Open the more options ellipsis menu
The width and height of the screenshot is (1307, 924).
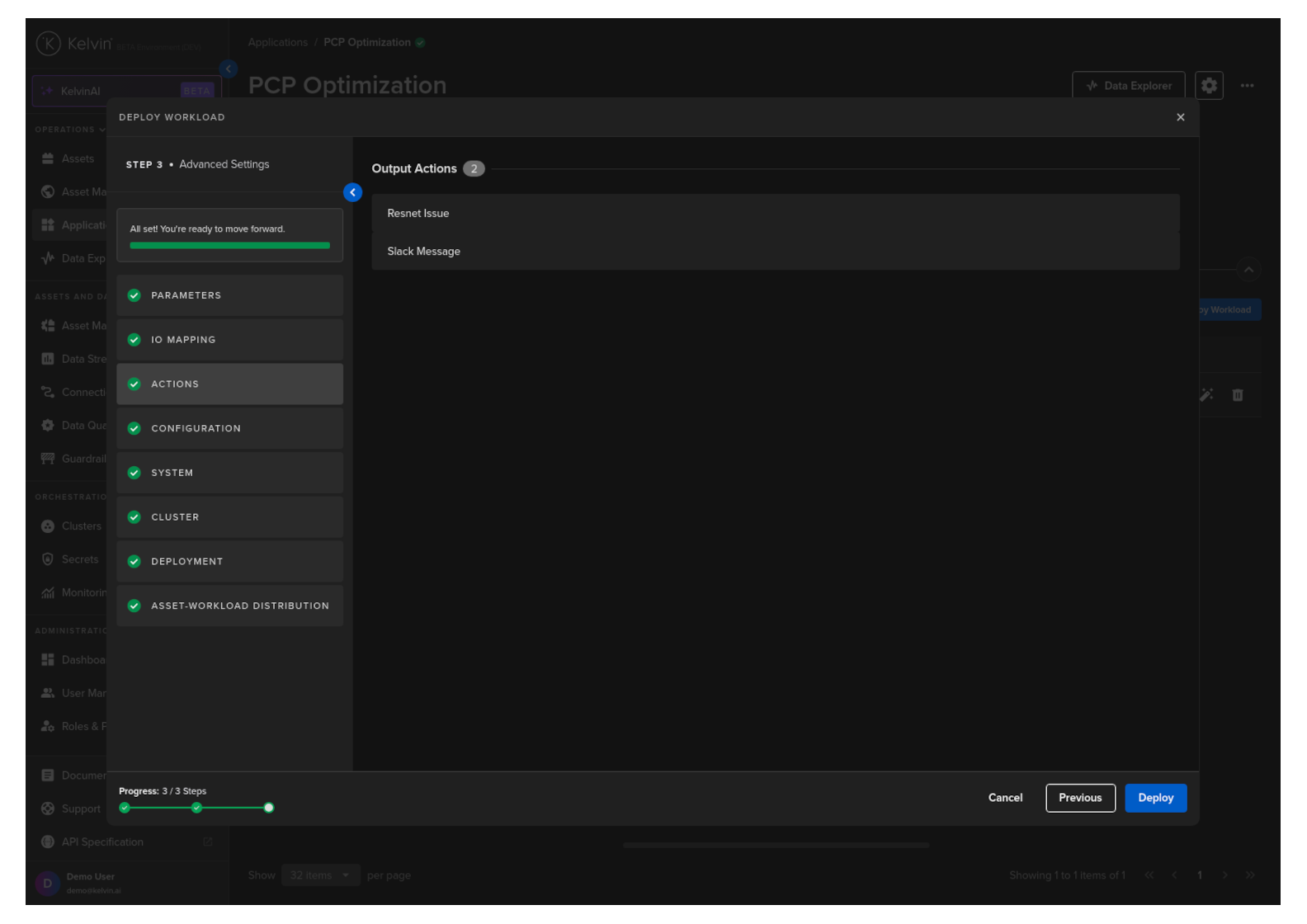(1247, 85)
